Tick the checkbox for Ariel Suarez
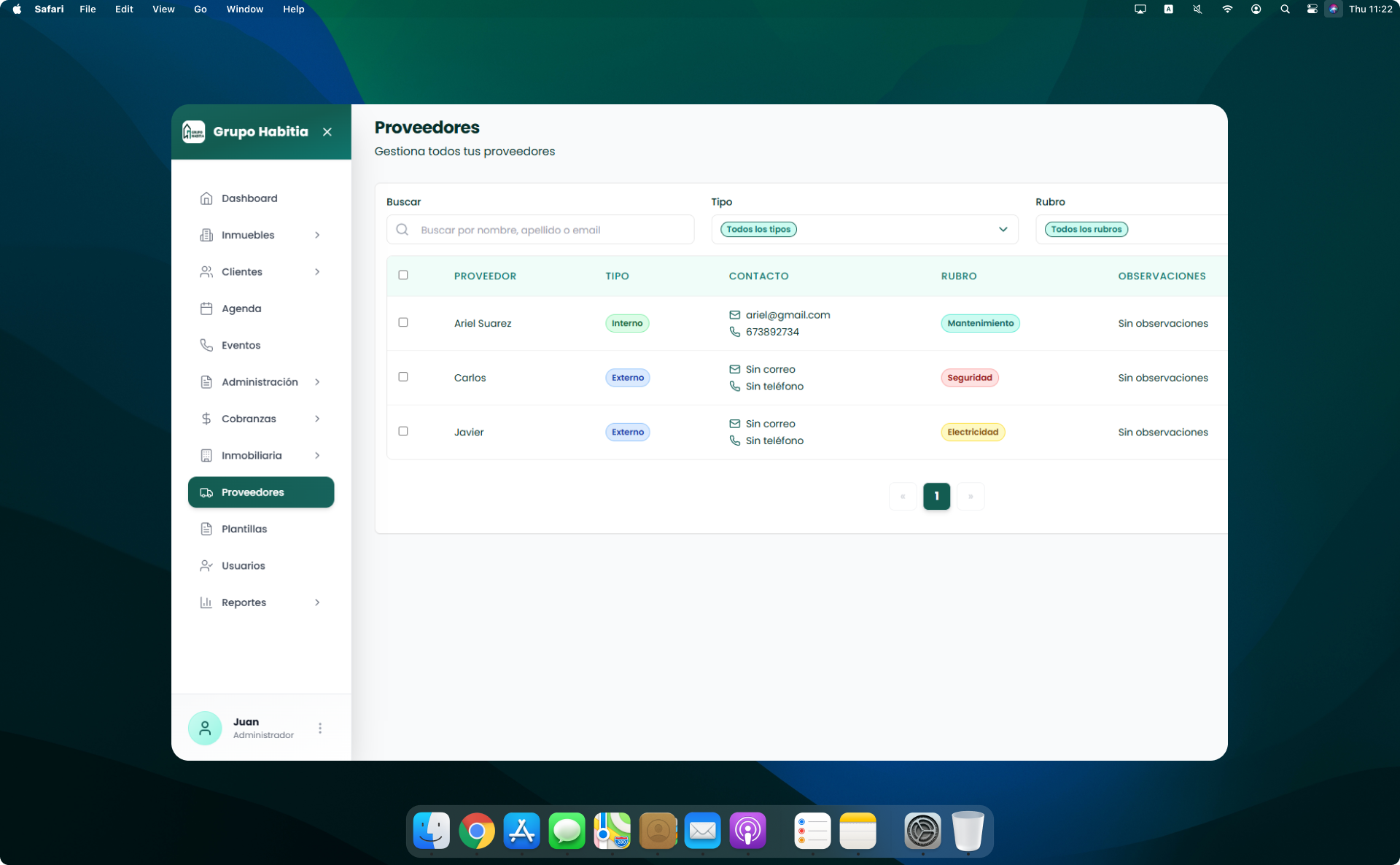The width and height of the screenshot is (1400, 865). point(403,322)
